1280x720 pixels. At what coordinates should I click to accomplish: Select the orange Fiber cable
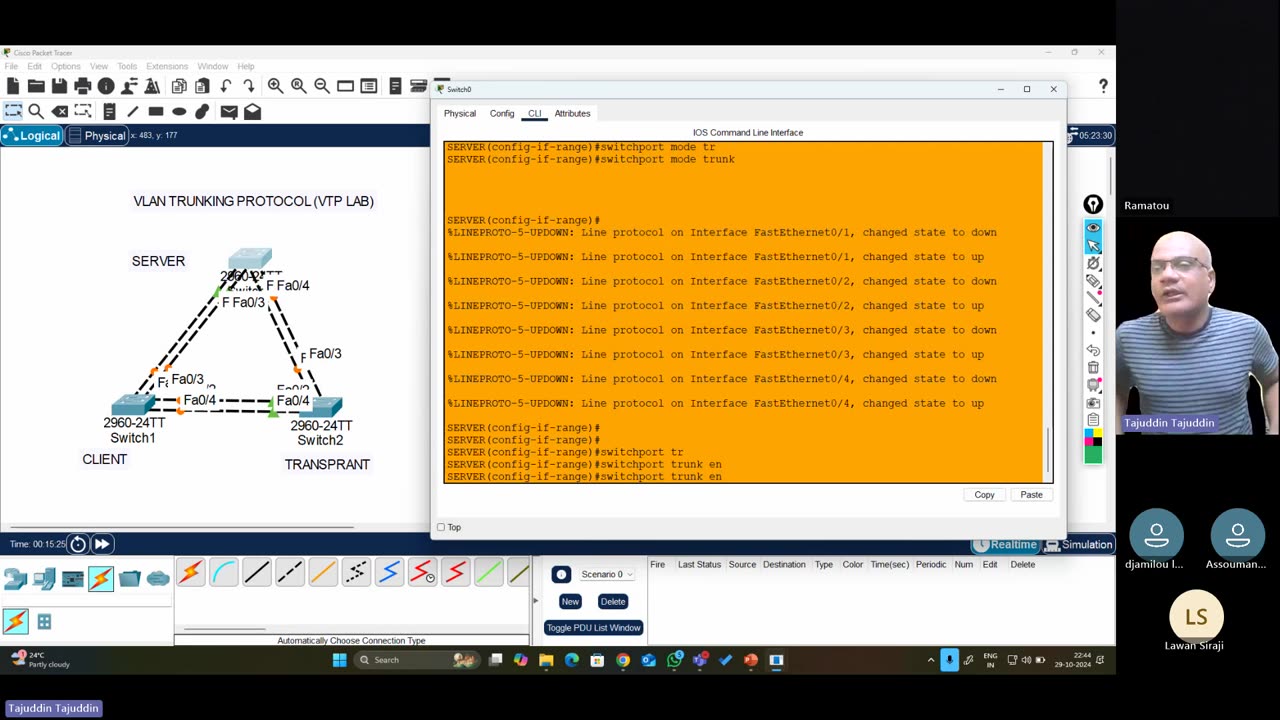click(322, 572)
